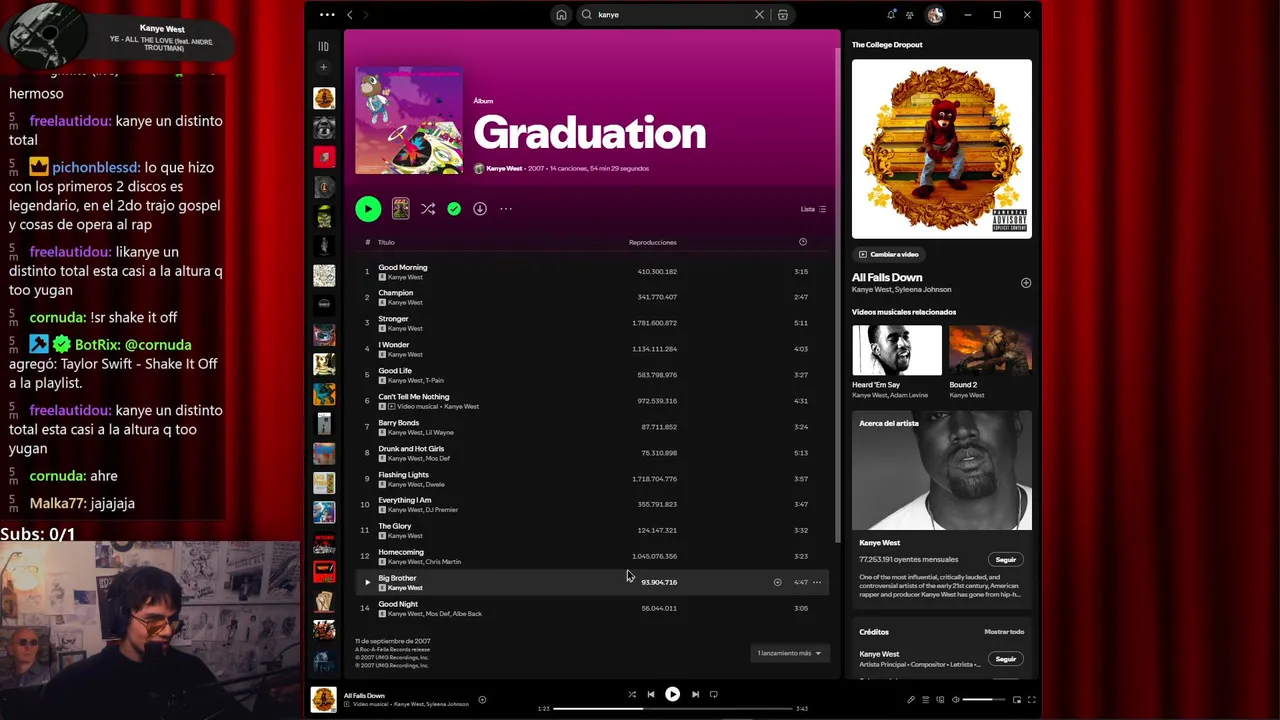The height and width of the screenshot is (720, 1280).
Task: Open Bound 2 video thumbnail
Action: pyautogui.click(x=990, y=350)
